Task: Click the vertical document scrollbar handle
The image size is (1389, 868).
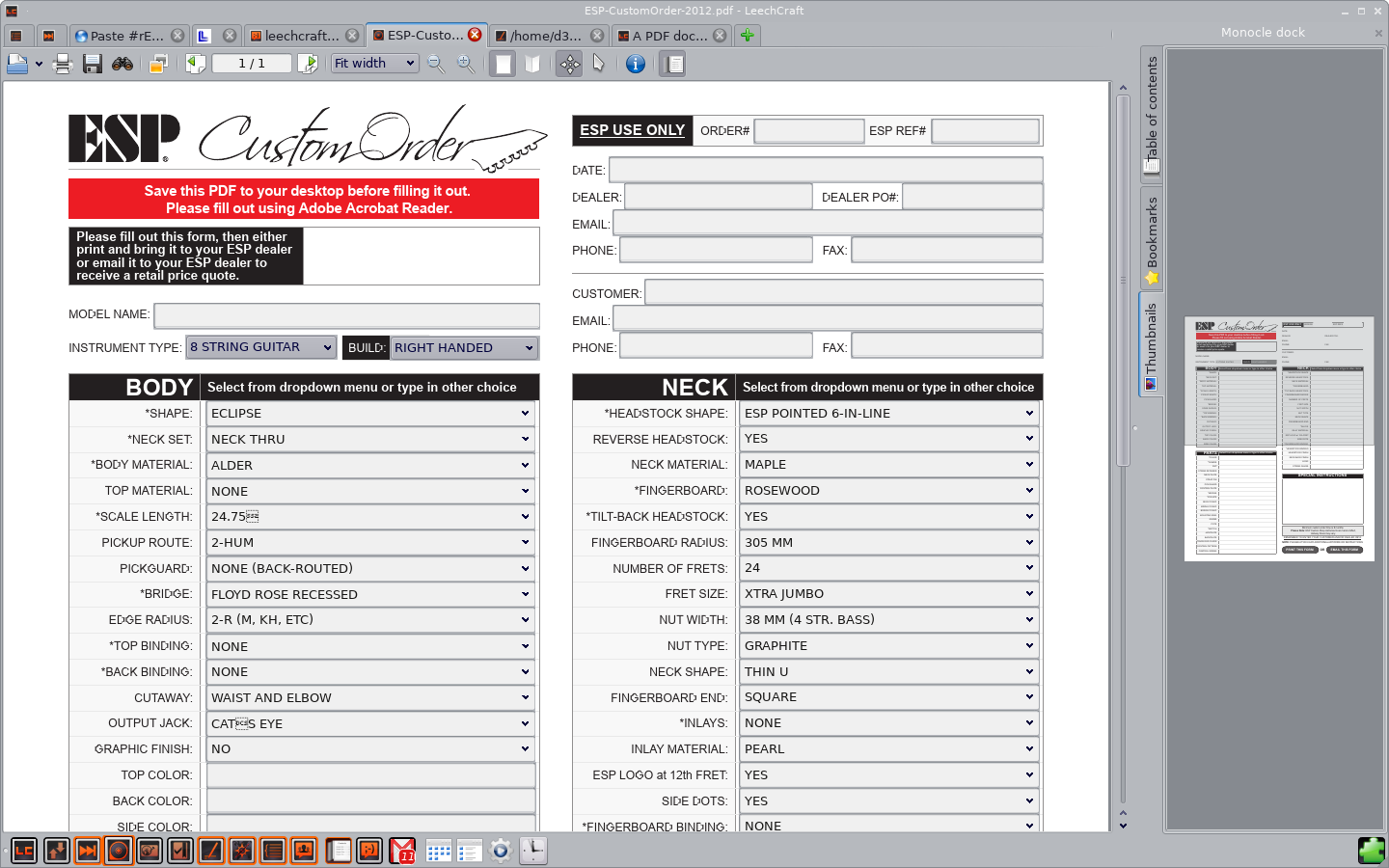Action: coord(1123,280)
